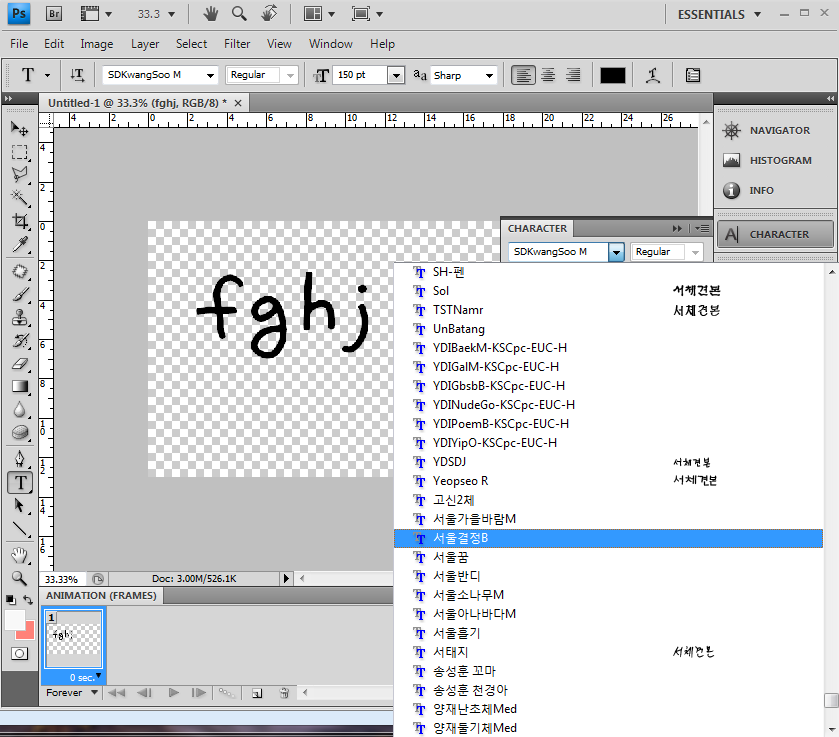This screenshot has height=737, width=839.
Task: Click the text color swatch in options bar
Action: [613, 75]
